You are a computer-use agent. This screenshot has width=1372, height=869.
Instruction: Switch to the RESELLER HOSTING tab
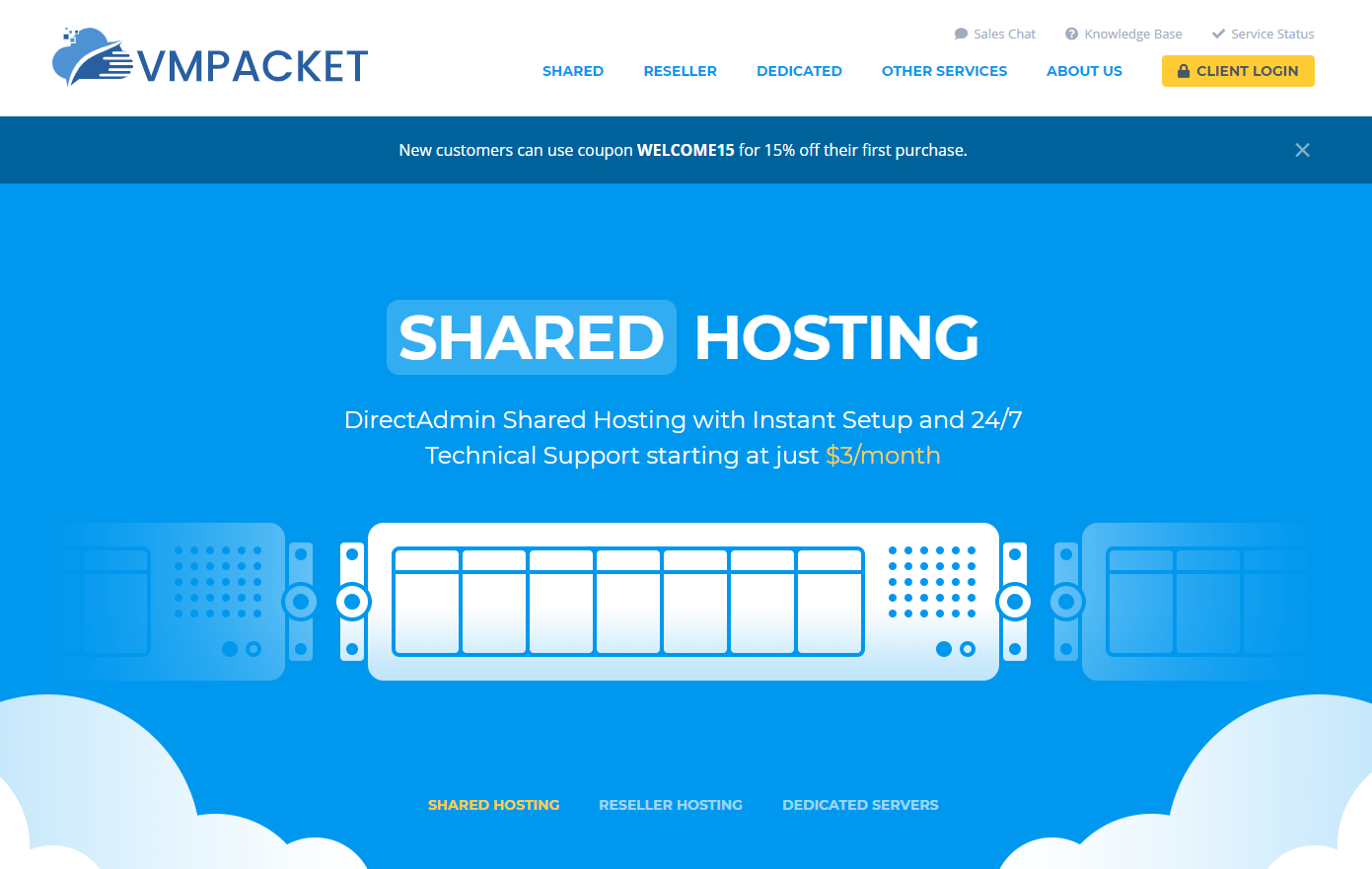[x=671, y=804]
